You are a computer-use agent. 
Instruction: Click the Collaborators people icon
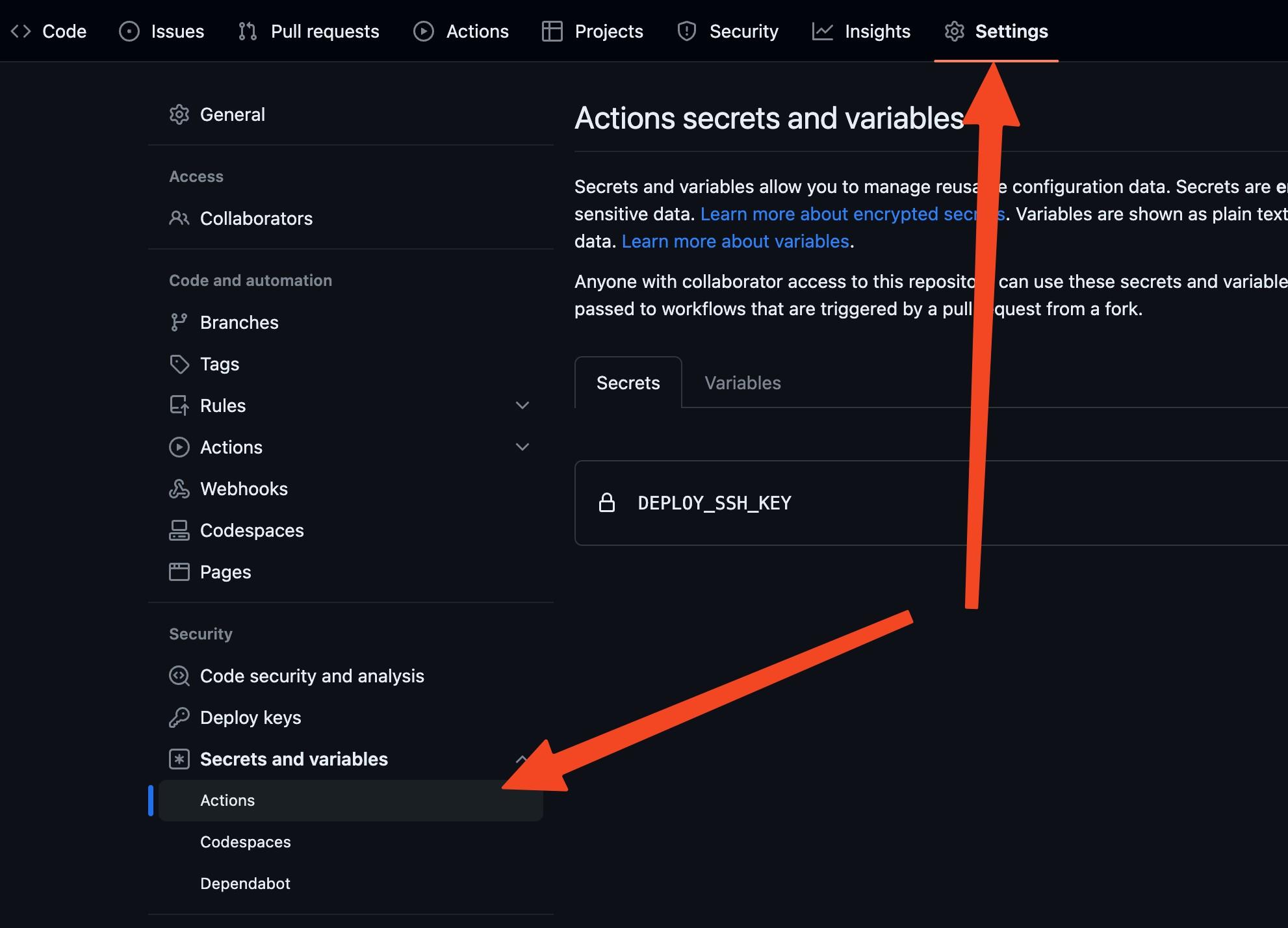pyautogui.click(x=179, y=218)
